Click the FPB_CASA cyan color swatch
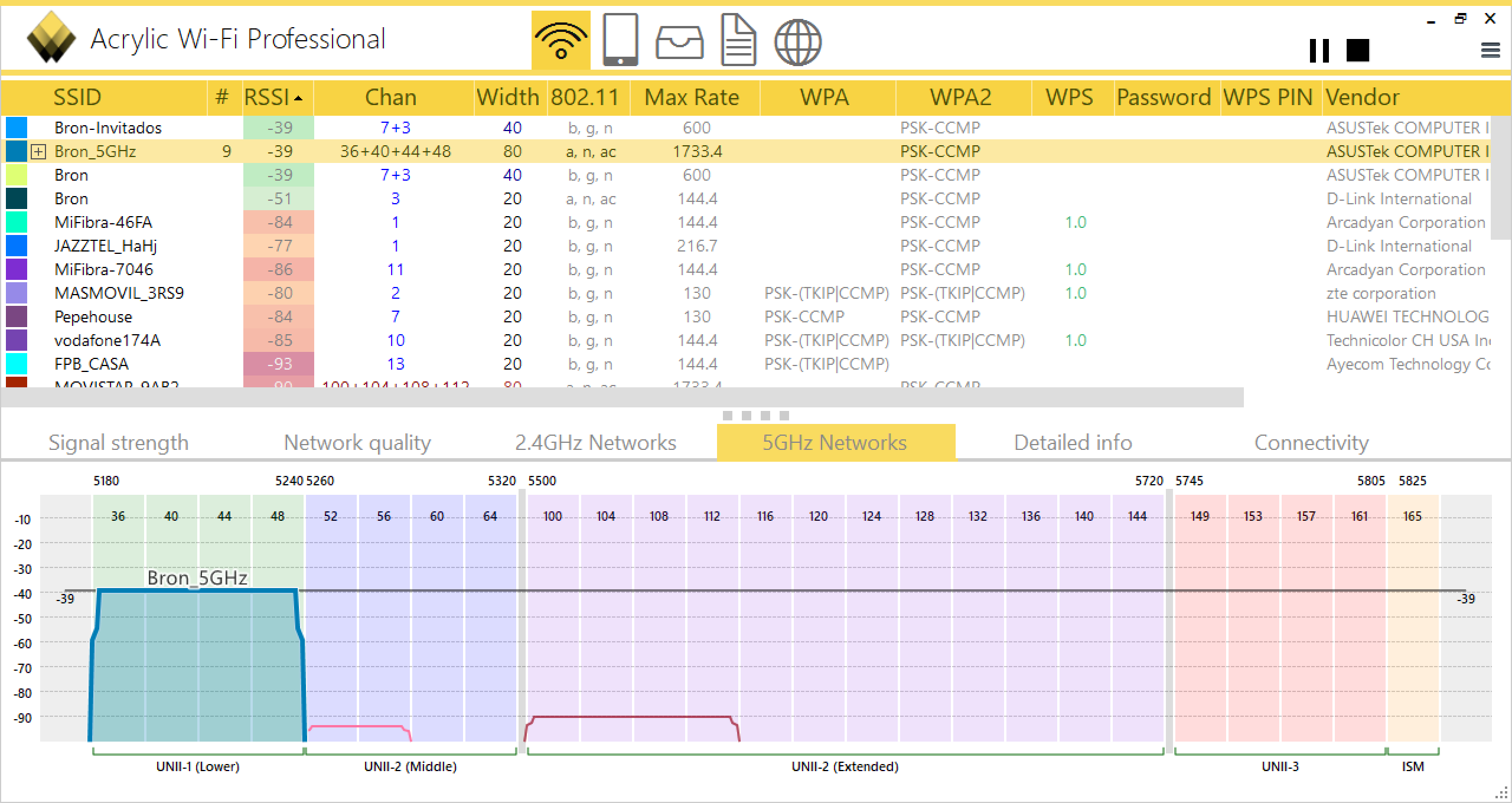This screenshot has height=803, width=1512. (x=17, y=364)
